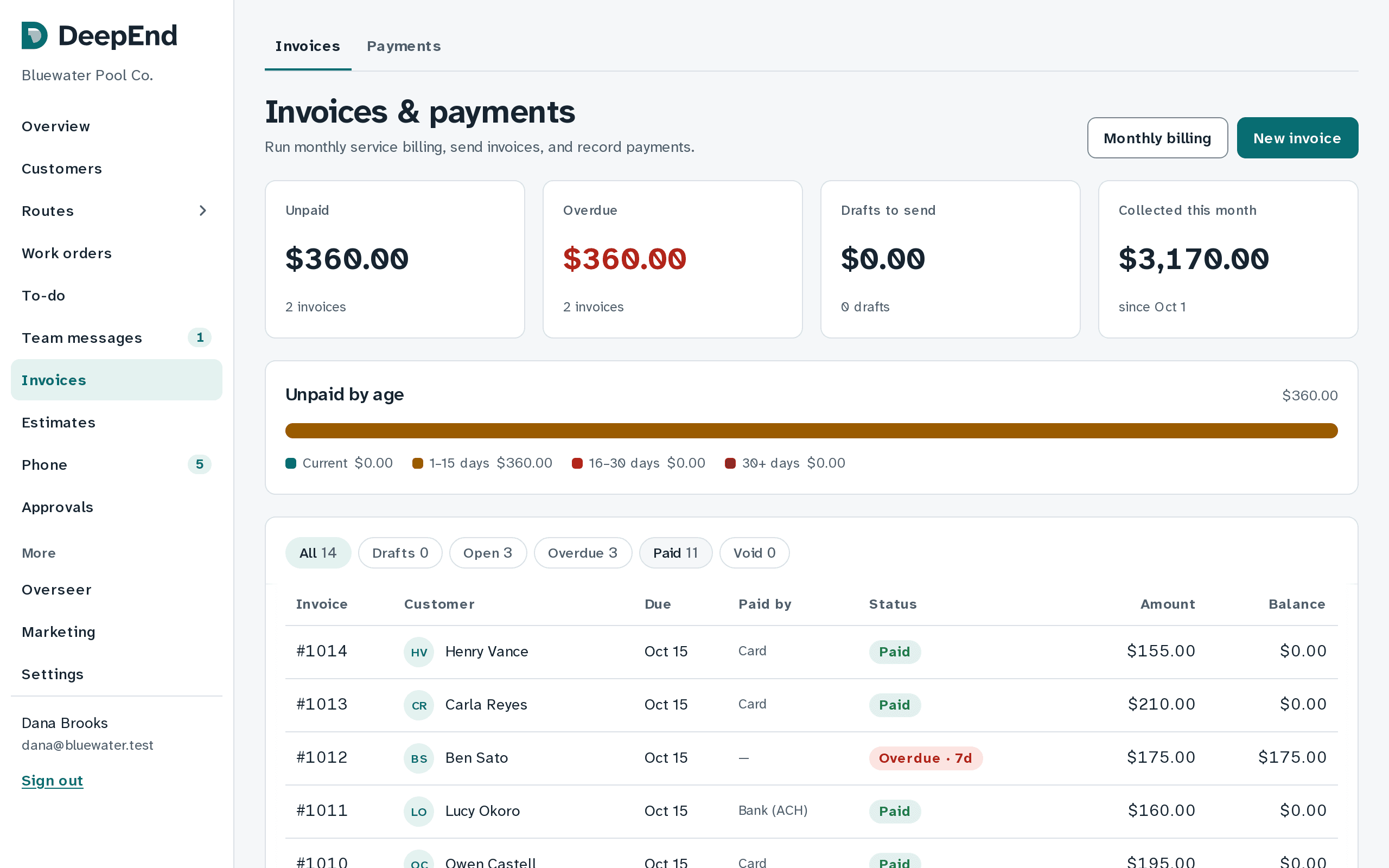Open invoice #1014
This screenshot has width=1389, height=868.
coord(812,652)
